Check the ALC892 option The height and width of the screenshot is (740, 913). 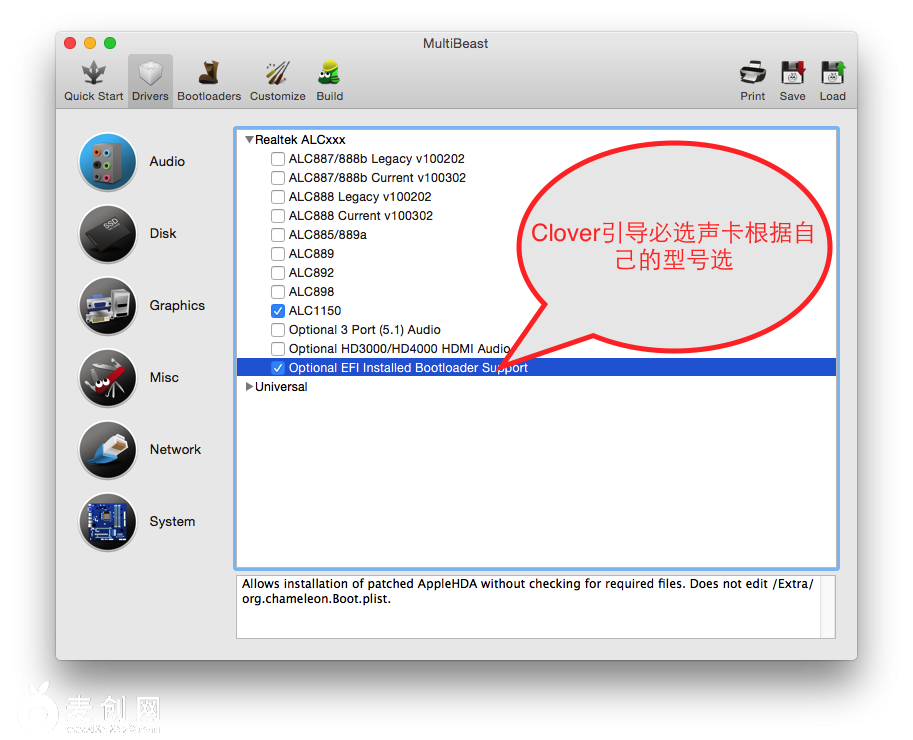pos(278,273)
